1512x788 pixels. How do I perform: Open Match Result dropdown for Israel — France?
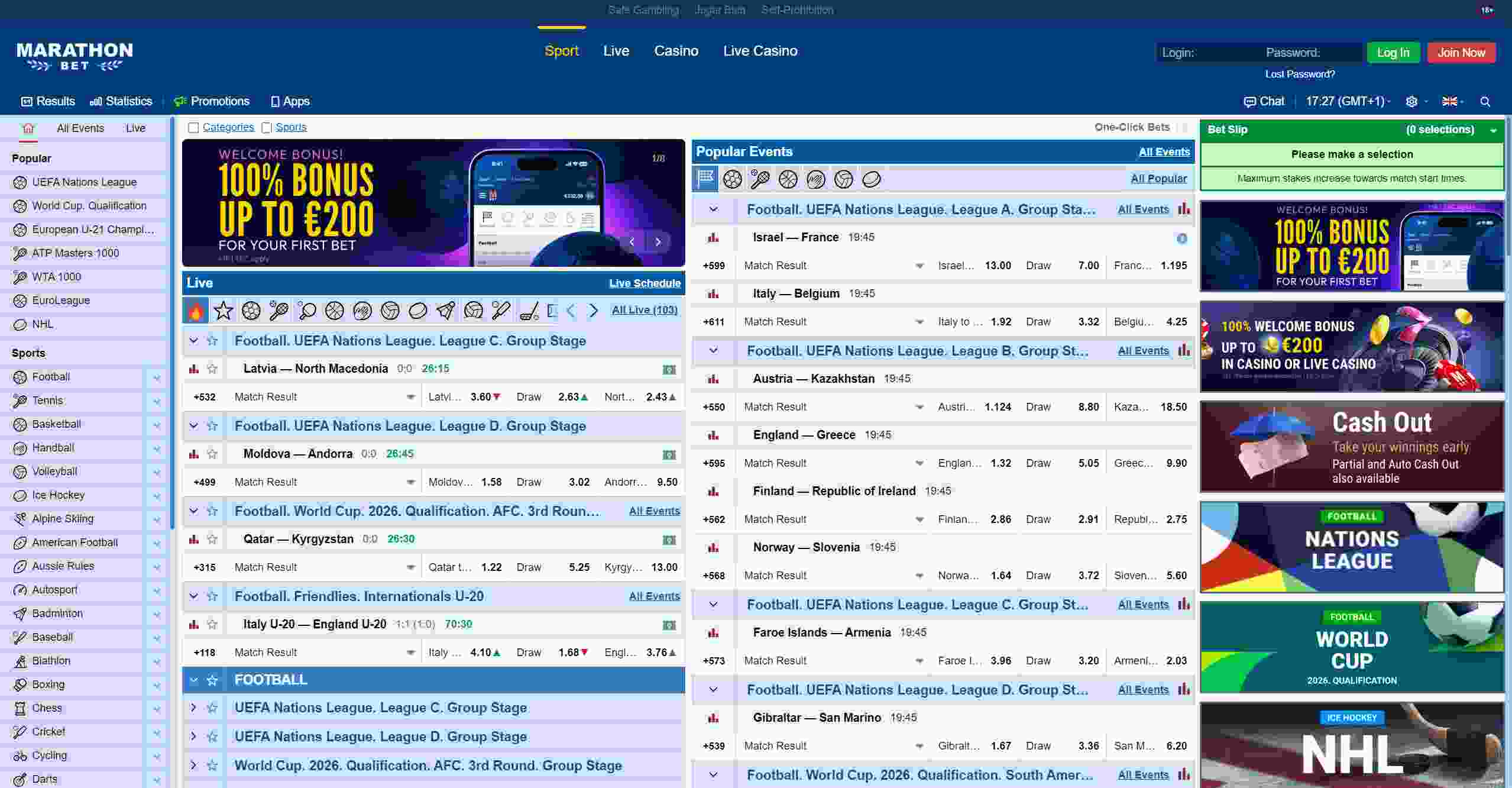919,266
